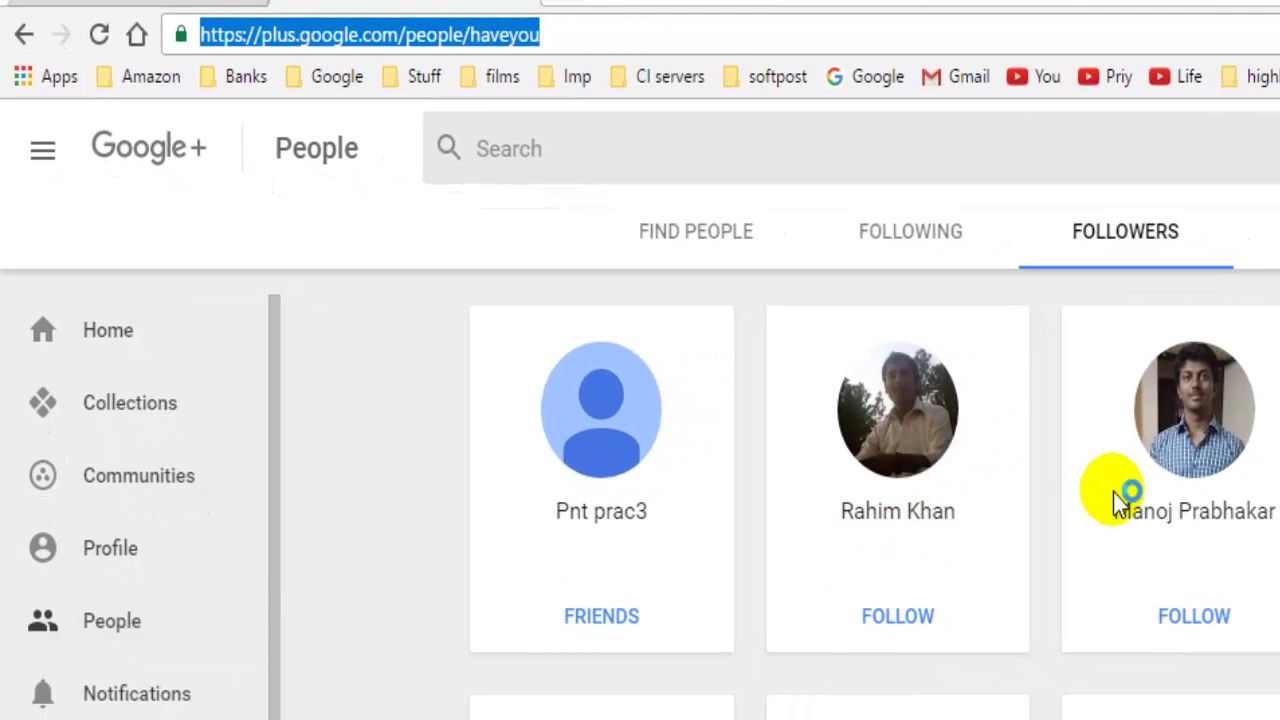Viewport: 1280px width, 720px height.
Task: Open Notifications bell in sidebar
Action: click(42, 693)
